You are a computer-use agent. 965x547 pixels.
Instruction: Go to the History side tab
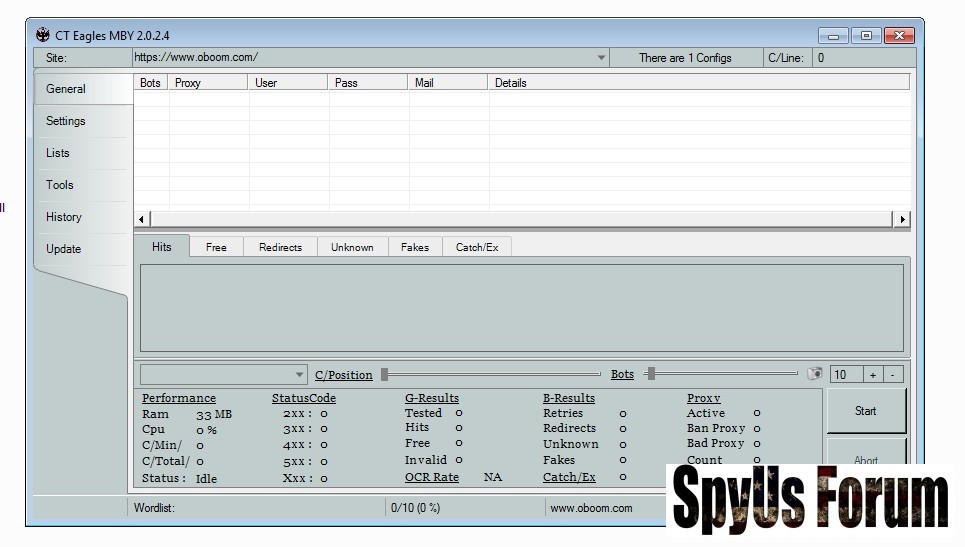click(64, 217)
